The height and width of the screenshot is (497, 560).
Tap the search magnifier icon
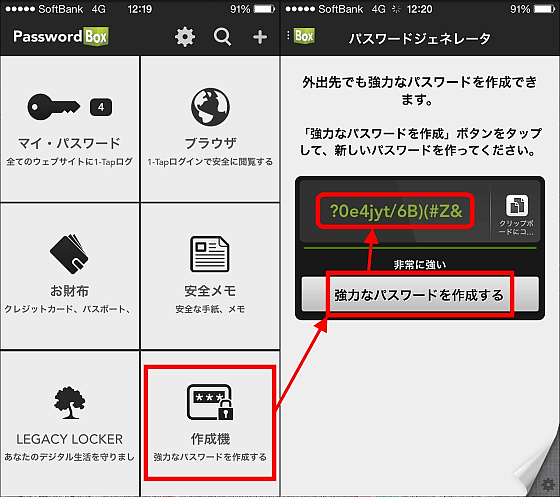pos(222,37)
